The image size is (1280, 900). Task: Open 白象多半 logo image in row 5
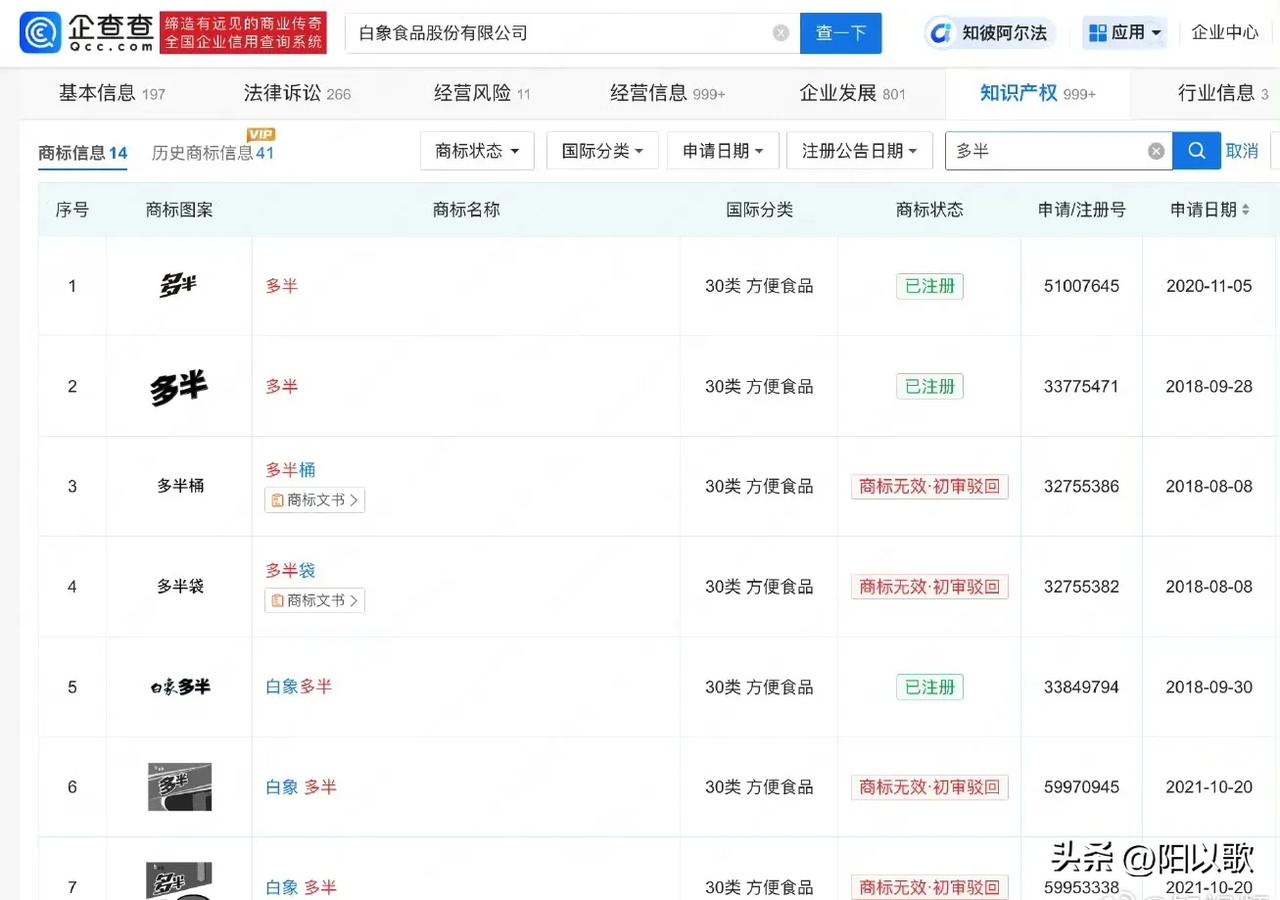[x=180, y=687]
